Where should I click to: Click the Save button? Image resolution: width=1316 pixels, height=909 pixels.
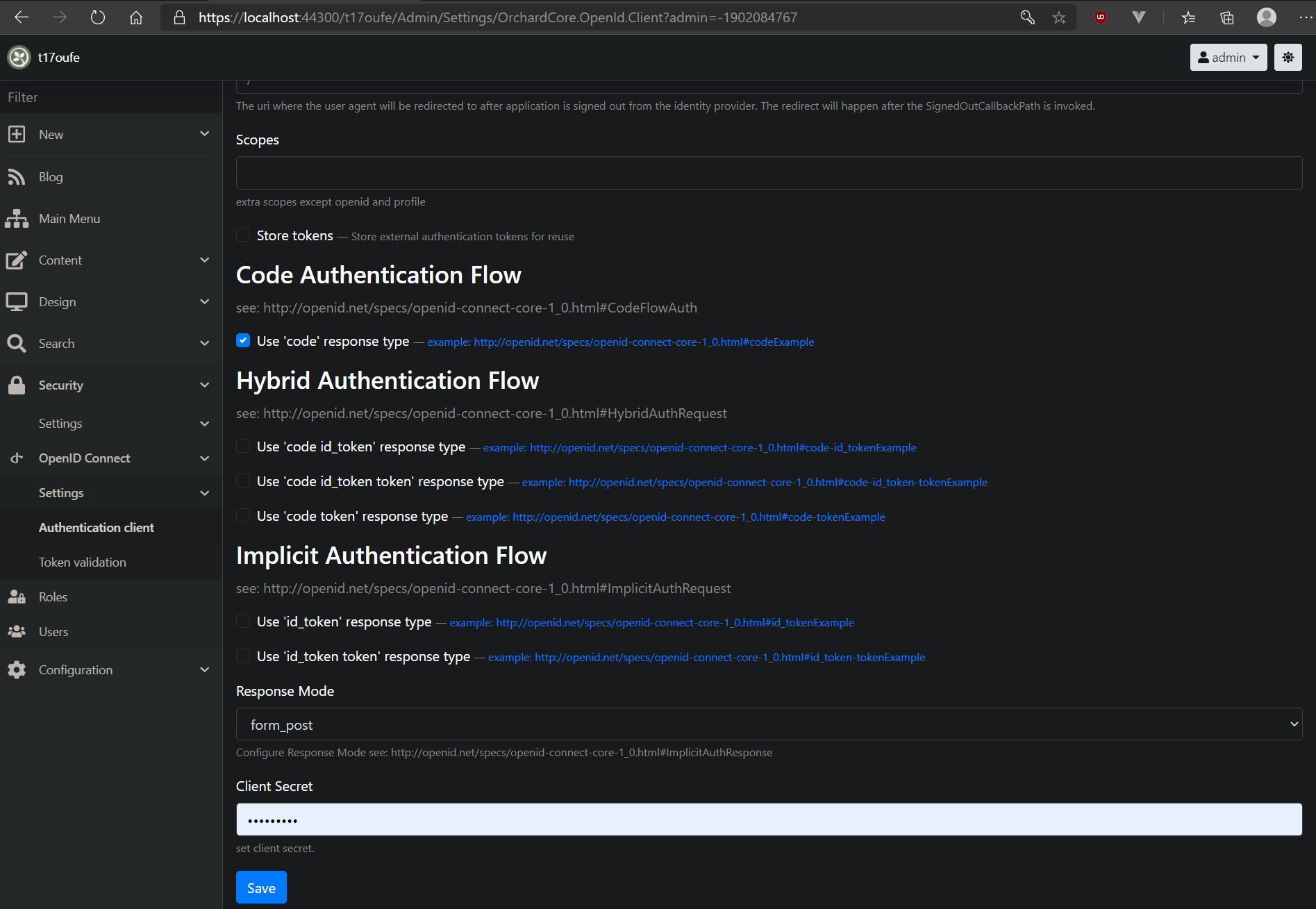coord(261,887)
